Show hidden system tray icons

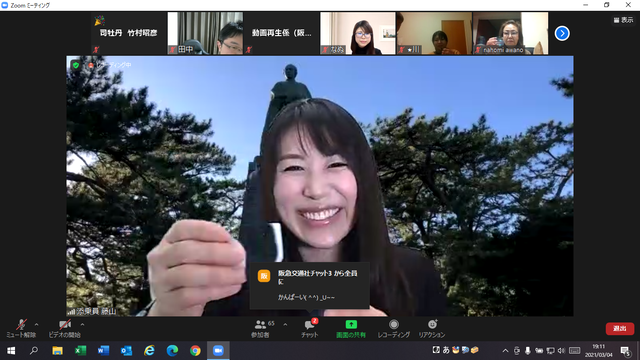(x=505, y=351)
